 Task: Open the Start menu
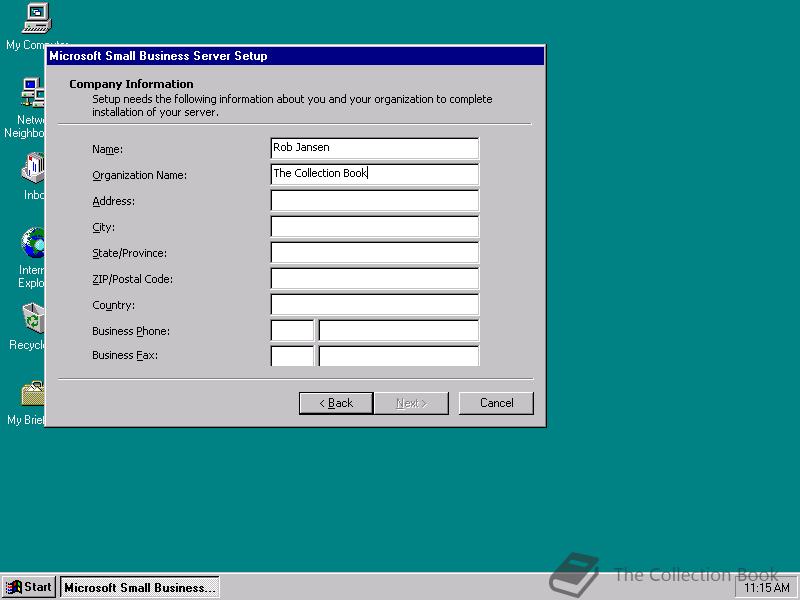click(27, 587)
